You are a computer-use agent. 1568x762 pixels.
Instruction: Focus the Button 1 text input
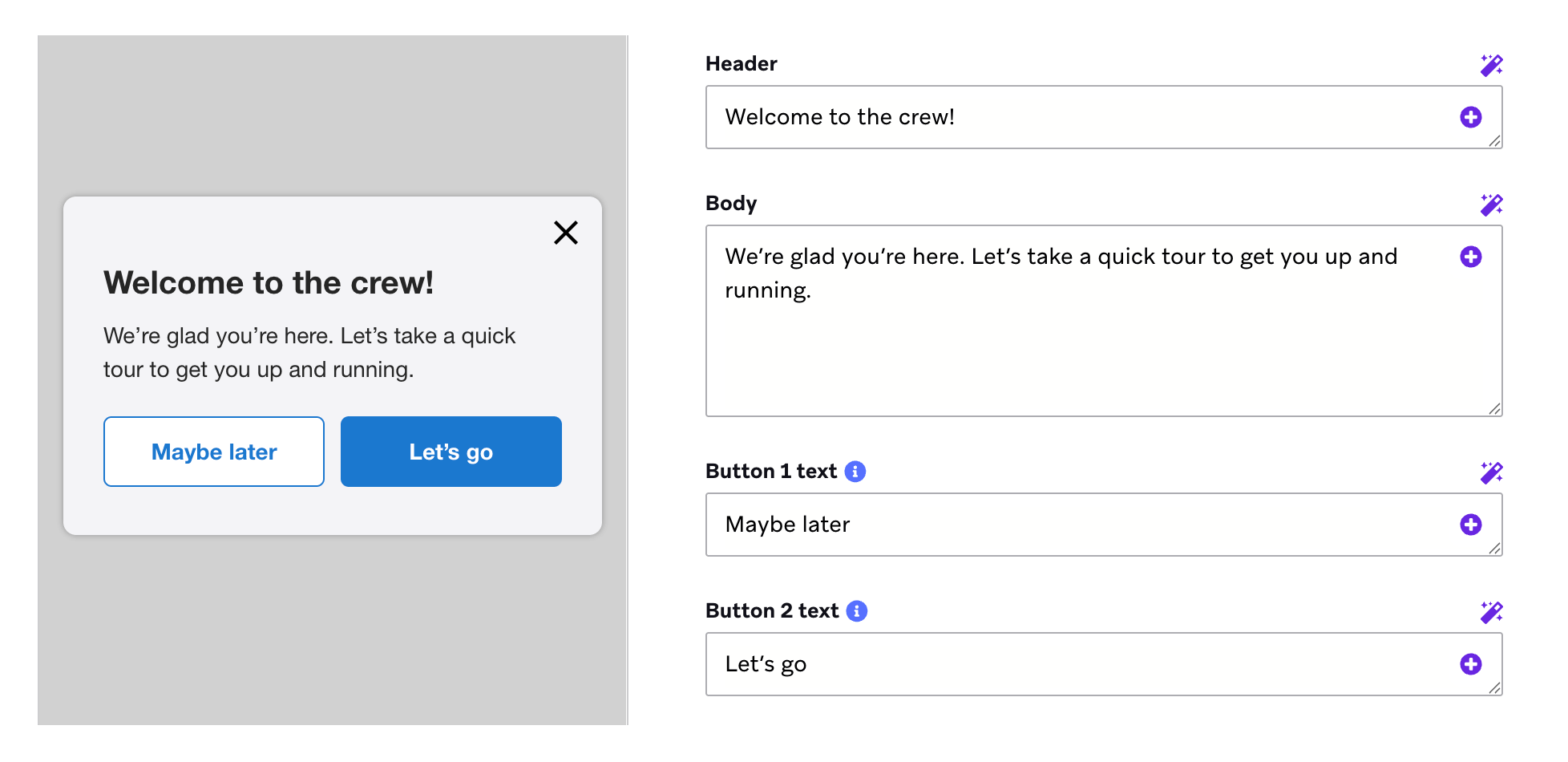(1104, 525)
